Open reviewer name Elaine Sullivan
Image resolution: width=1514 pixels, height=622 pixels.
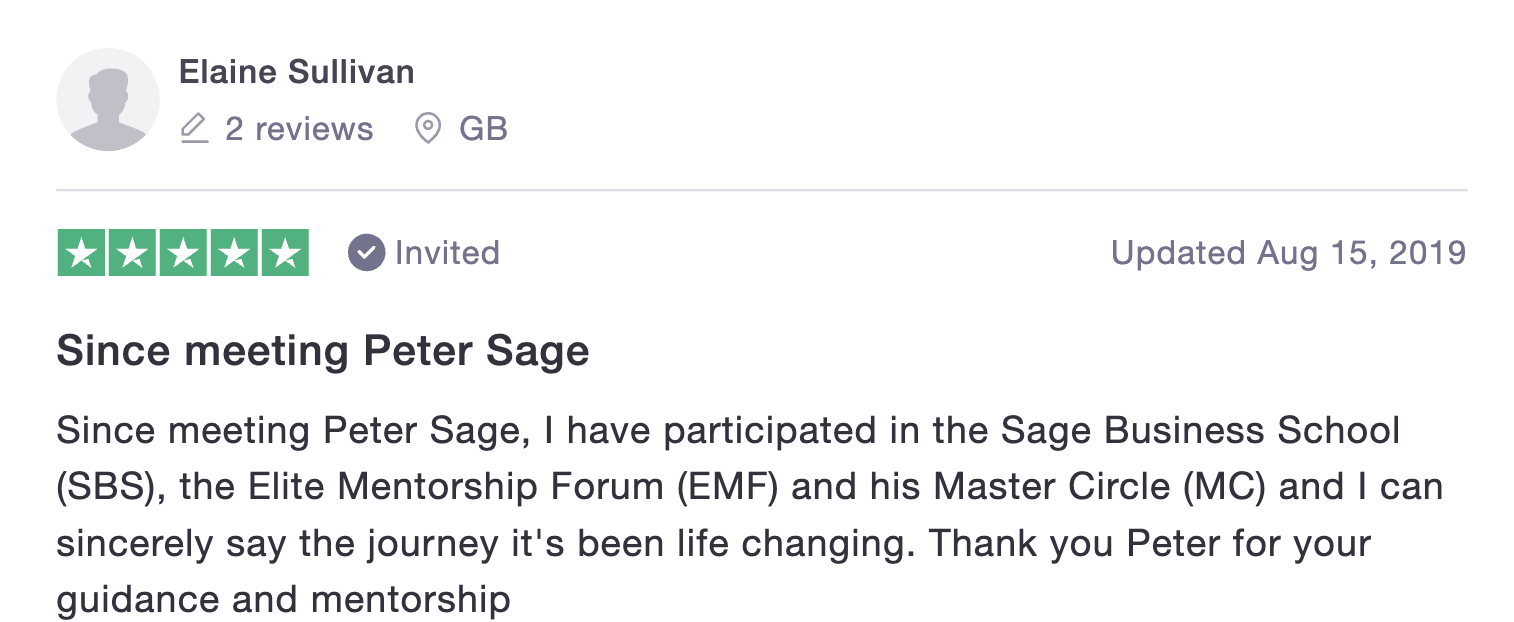pos(296,72)
